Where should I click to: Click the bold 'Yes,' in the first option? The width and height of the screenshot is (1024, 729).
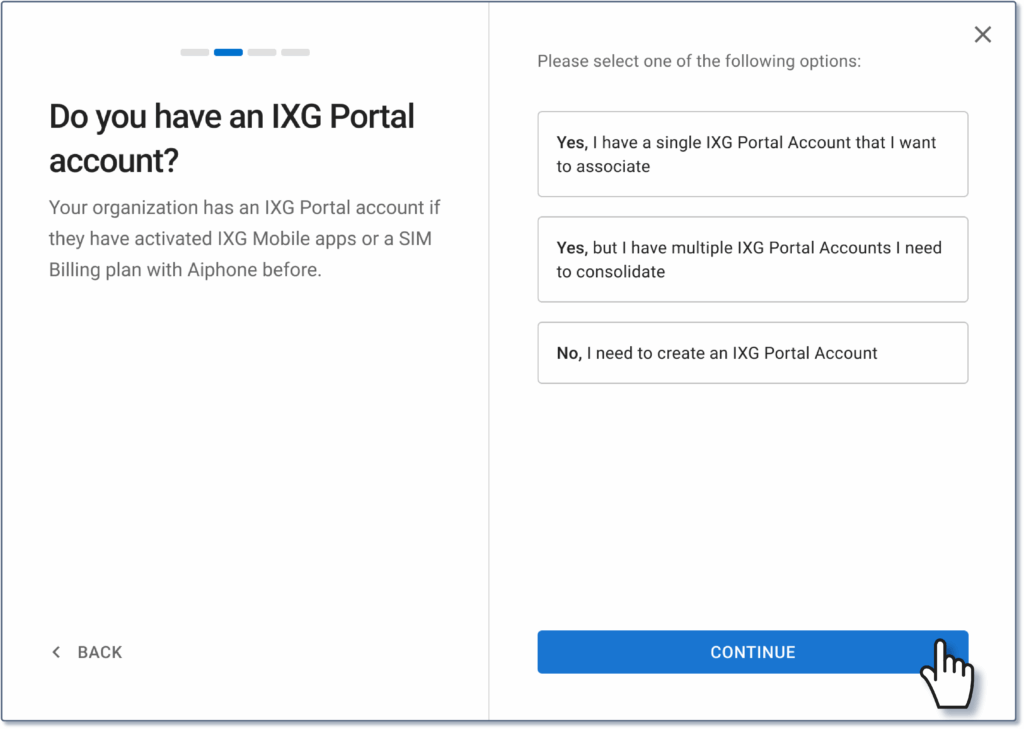pos(572,143)
